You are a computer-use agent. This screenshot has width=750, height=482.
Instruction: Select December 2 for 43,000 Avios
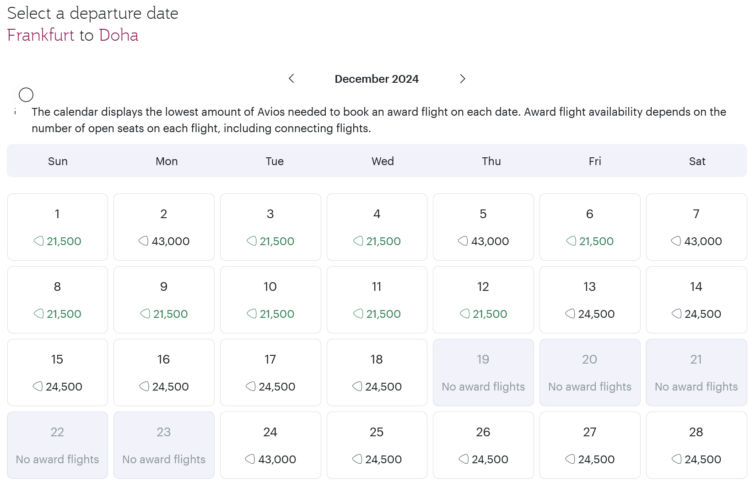coord(164,227)
